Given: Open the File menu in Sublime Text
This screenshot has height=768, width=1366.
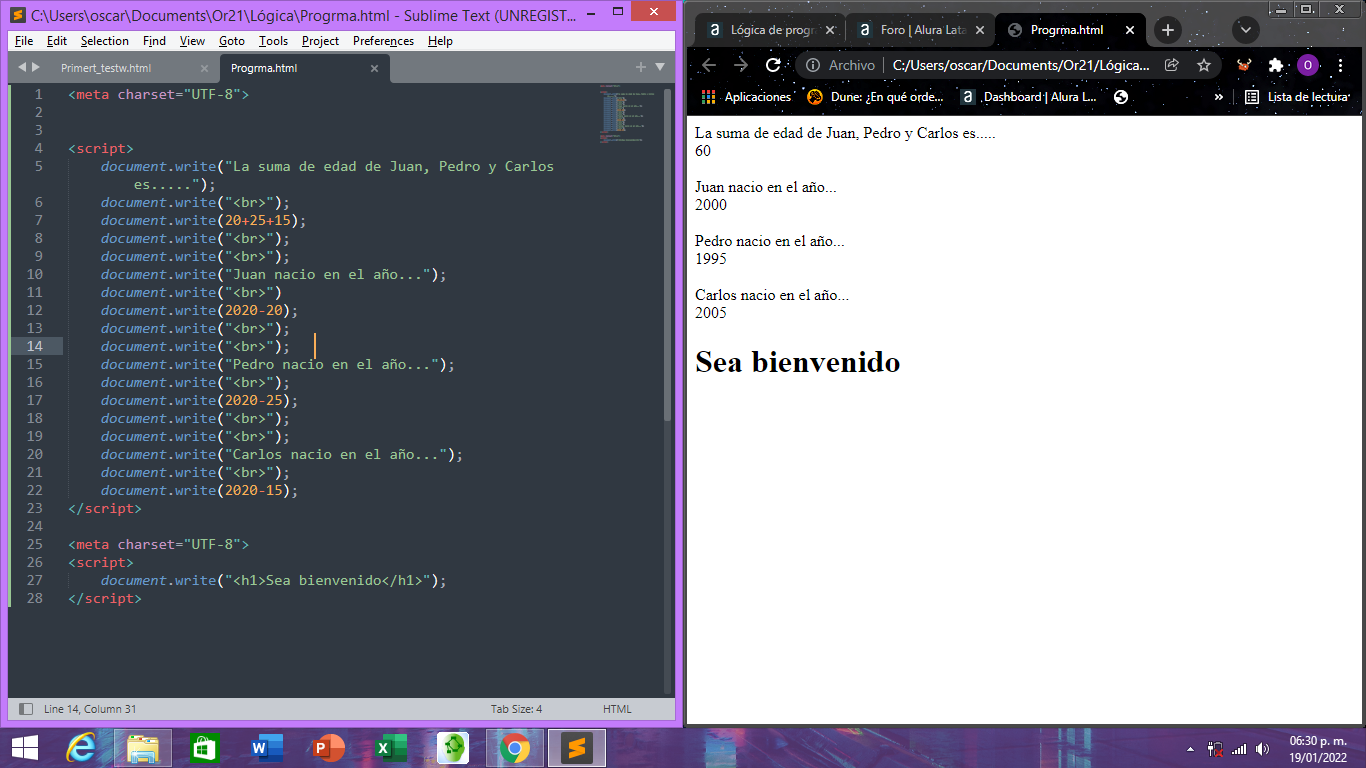Looking at the screenshot, I should [x=24, y=41].
